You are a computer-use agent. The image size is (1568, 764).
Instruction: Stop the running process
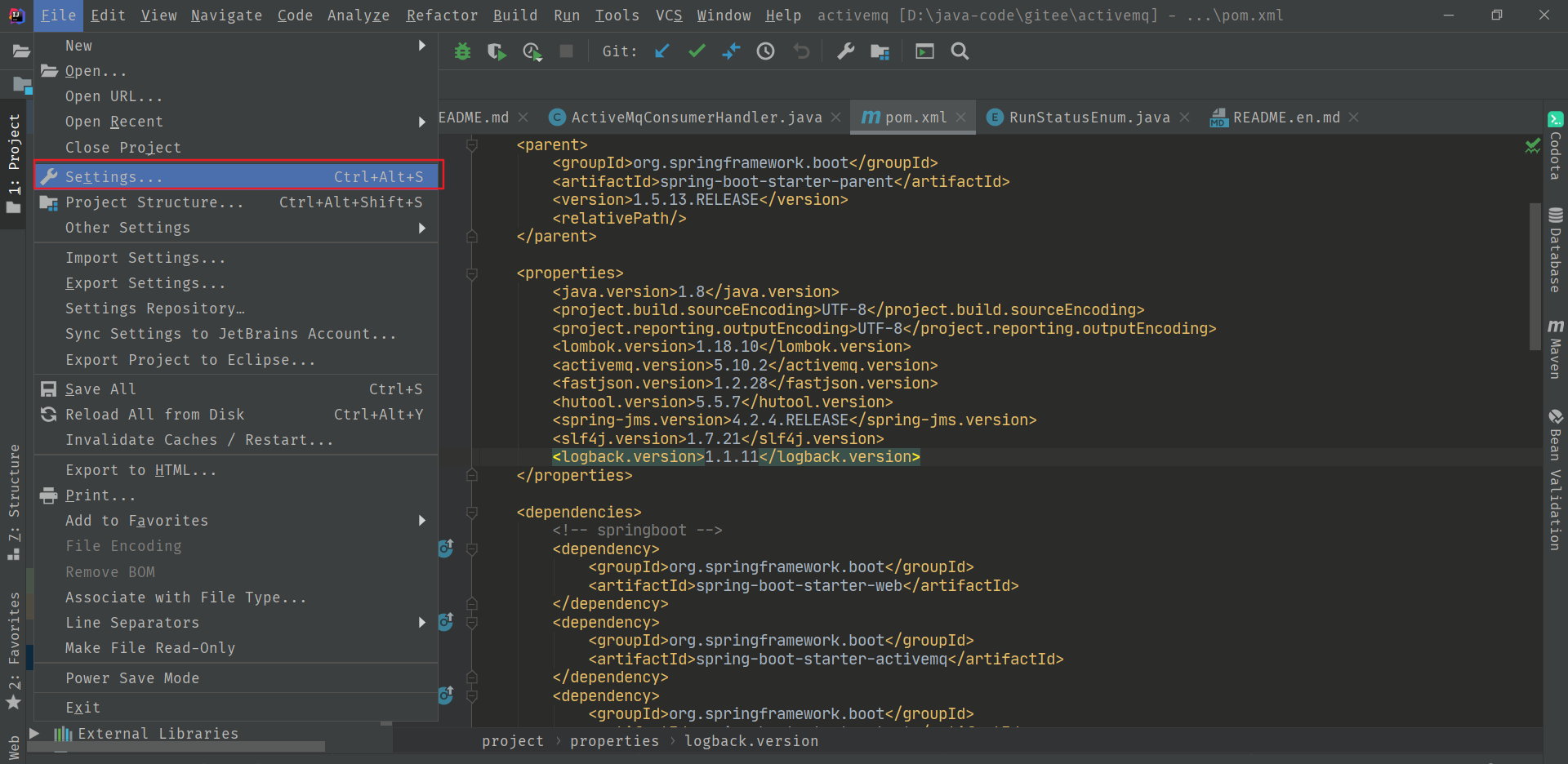[x=567, y=51]
